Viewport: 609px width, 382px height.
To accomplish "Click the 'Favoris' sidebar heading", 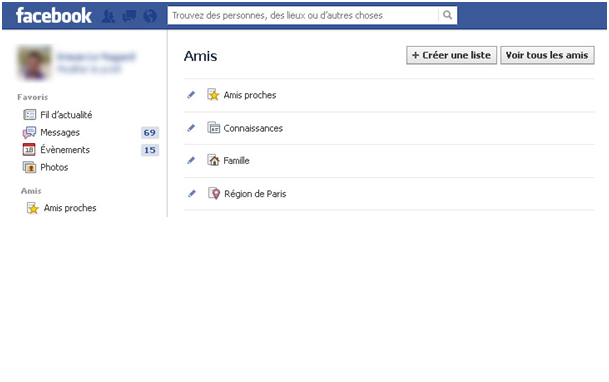I will pos(33,97).
